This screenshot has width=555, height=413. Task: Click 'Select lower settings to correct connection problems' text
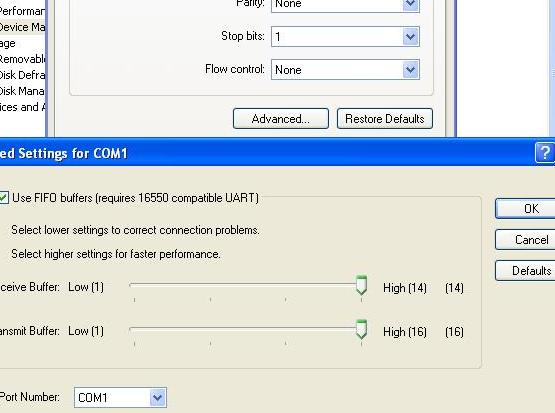click(135, 230)
